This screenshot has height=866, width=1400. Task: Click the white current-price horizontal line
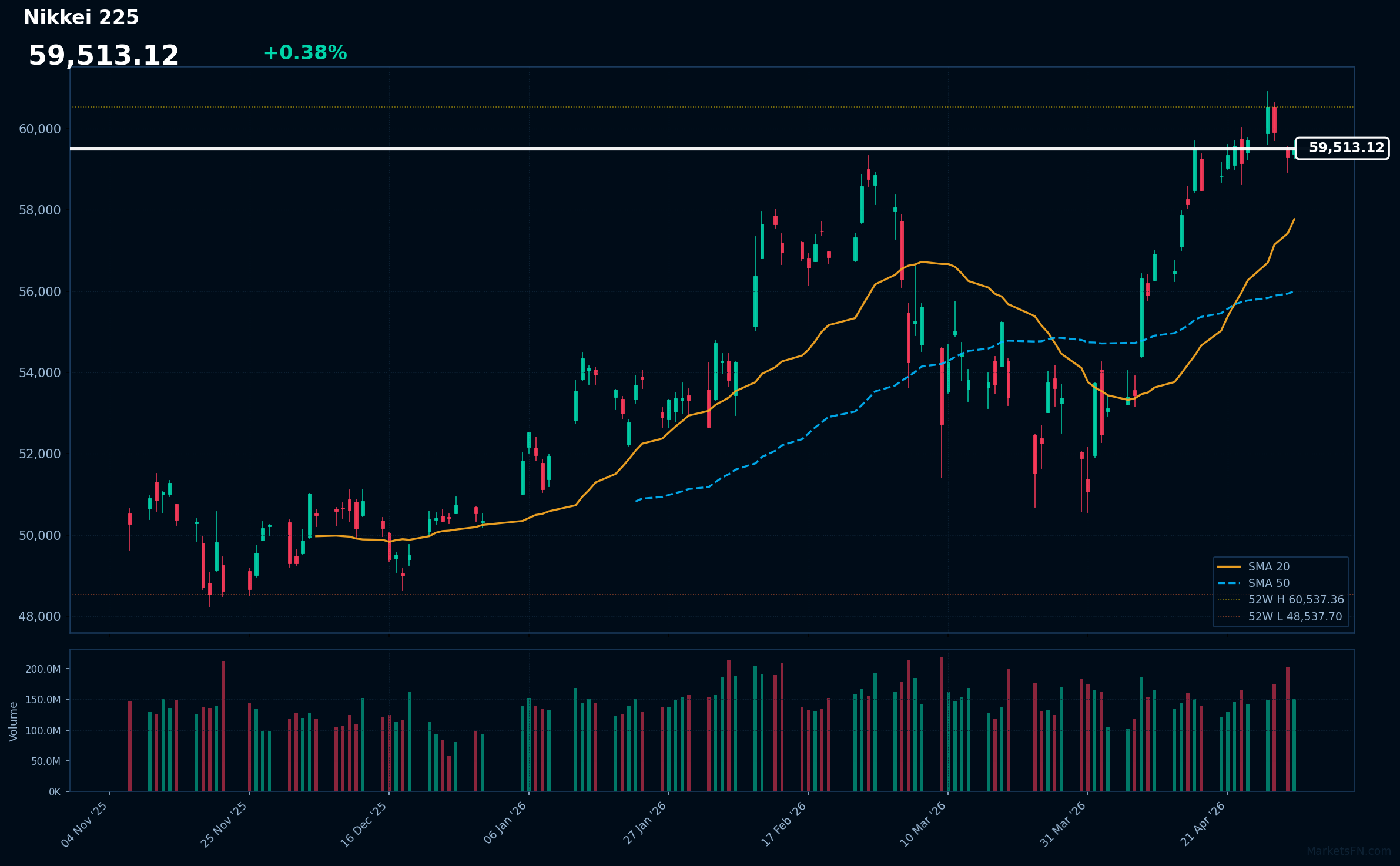pos(682,149)
